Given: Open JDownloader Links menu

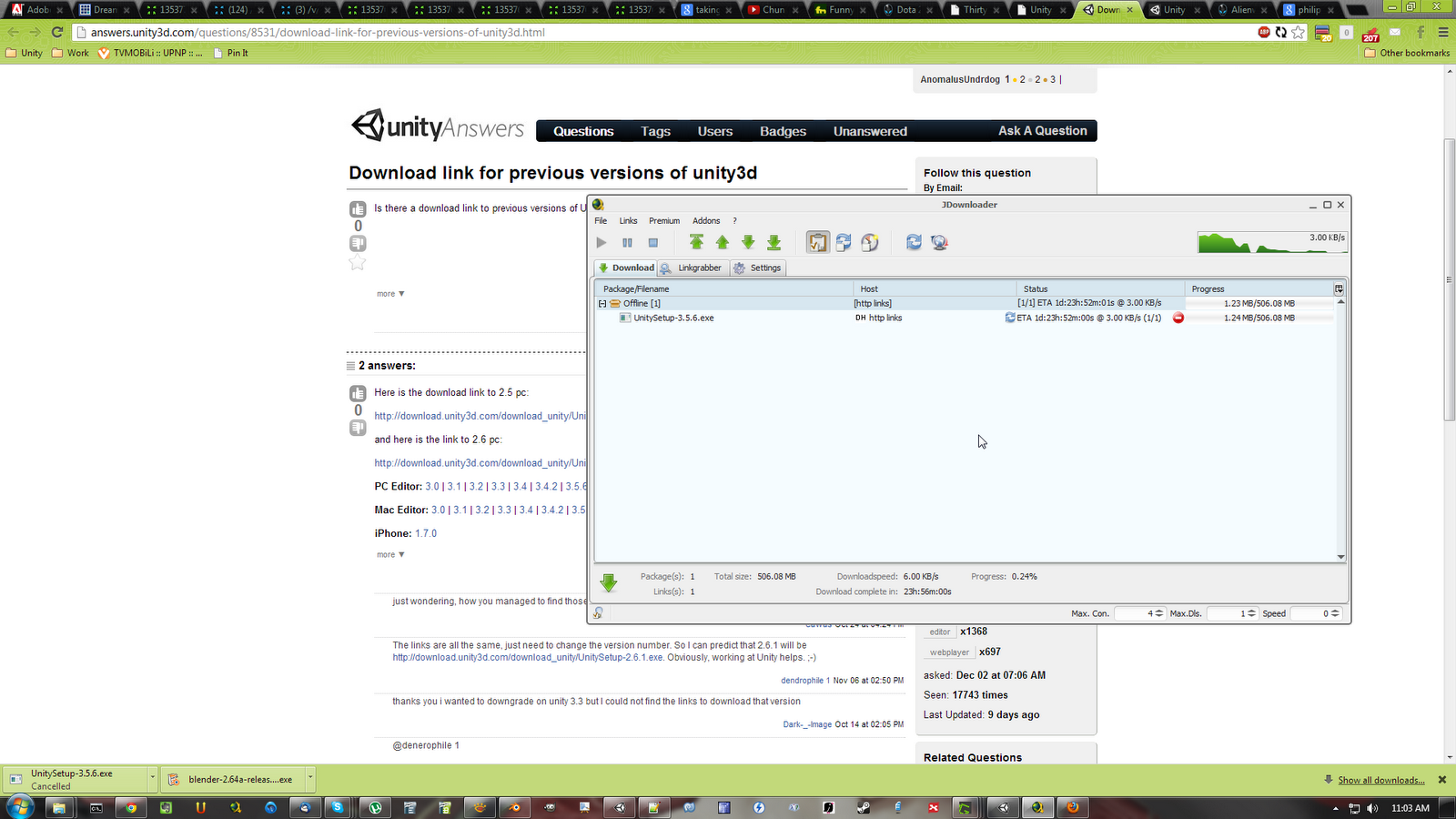Looking at the screenshot, I should point(629,221).
